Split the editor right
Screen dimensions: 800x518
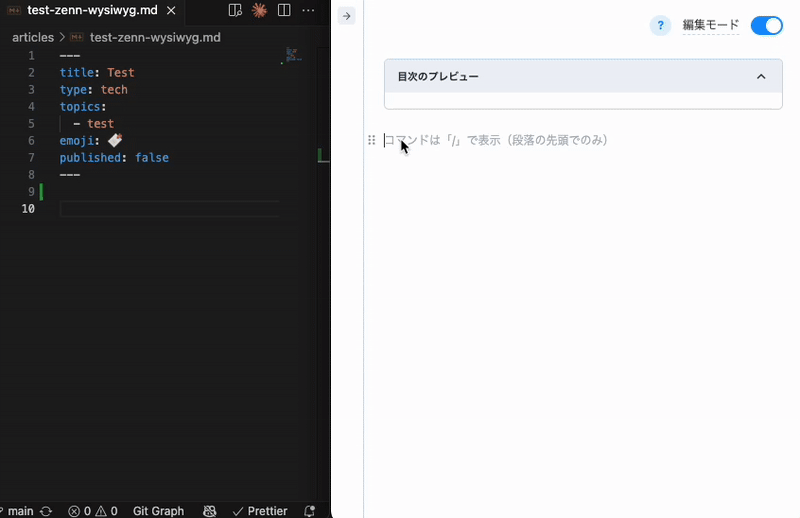point(284,10)
